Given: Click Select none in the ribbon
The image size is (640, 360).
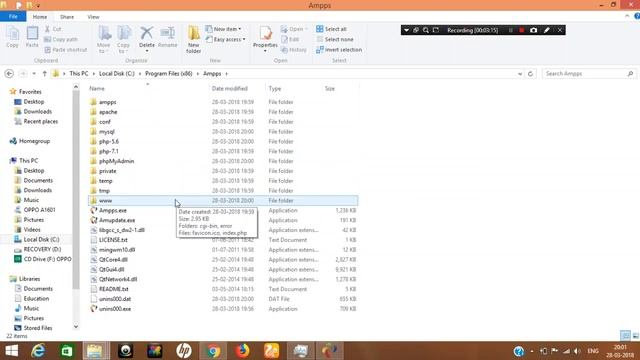Looking at the screenshot, I should (x=335, y=39).
